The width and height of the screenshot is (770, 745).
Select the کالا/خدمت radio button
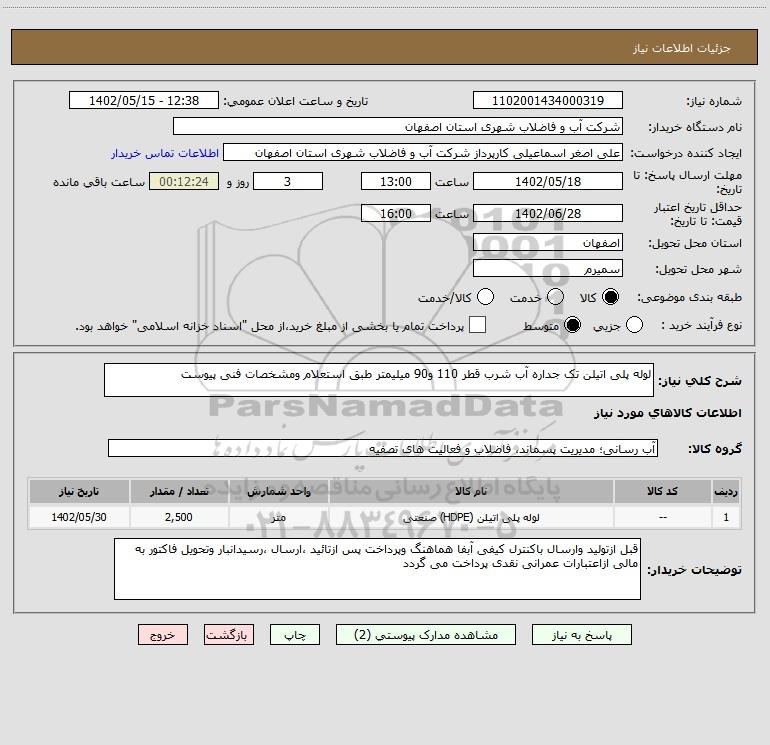pos(486,297)
